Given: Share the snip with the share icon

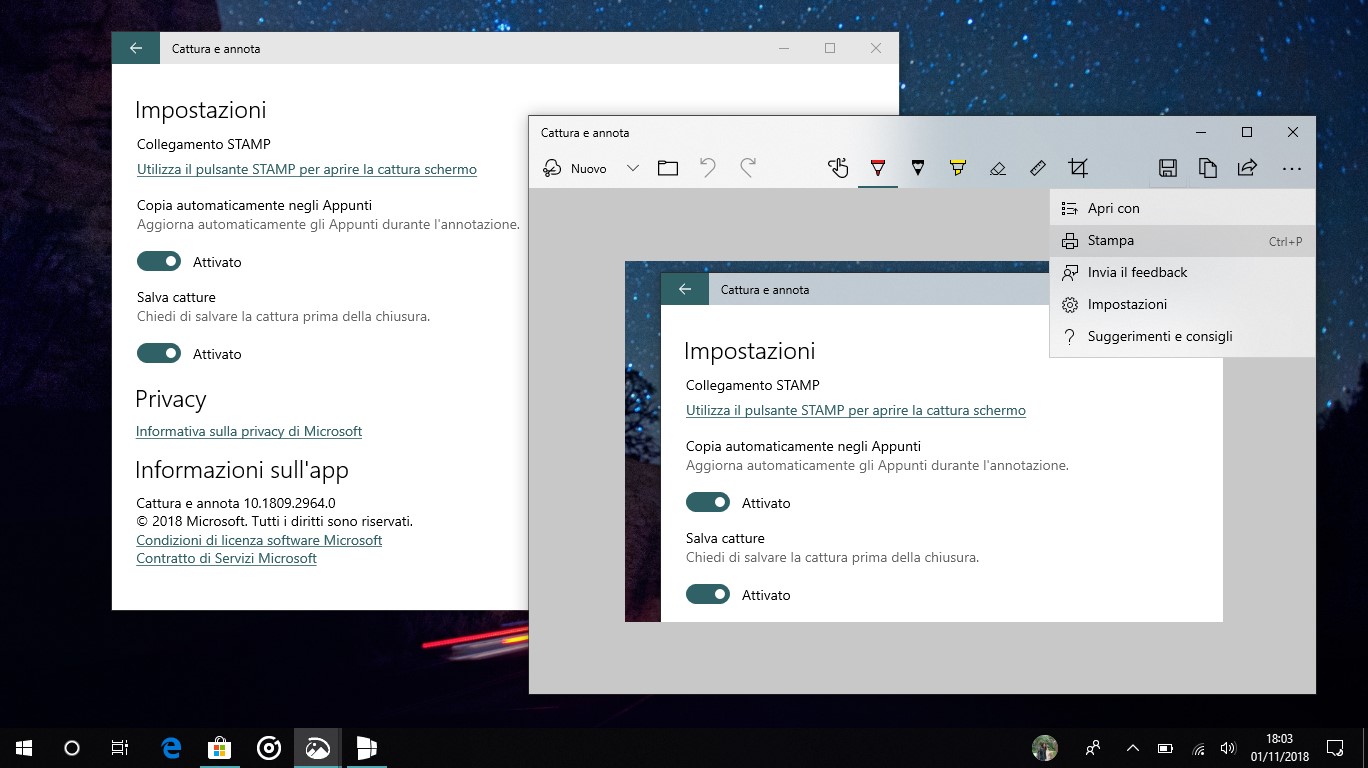Looking at the screenshot, I should pyautogui.click(x=1247, y=168).
